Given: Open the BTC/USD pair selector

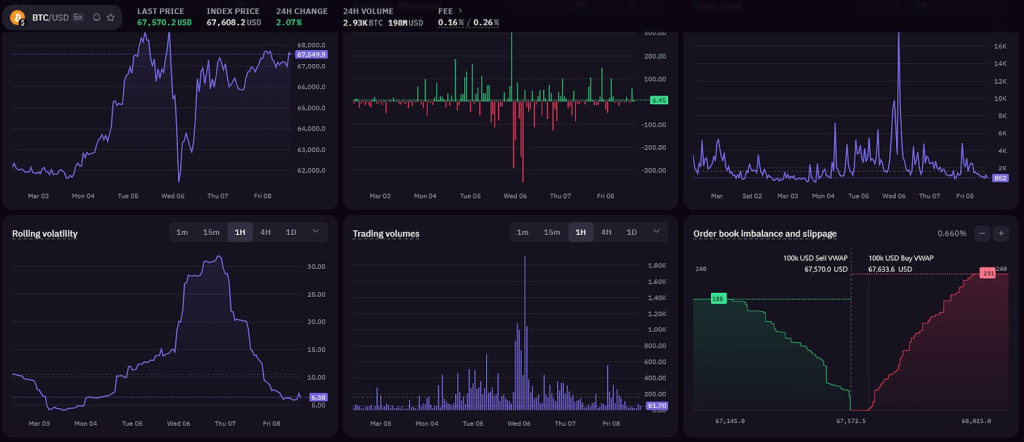Looking at the screenshot, I should [50, 17].
